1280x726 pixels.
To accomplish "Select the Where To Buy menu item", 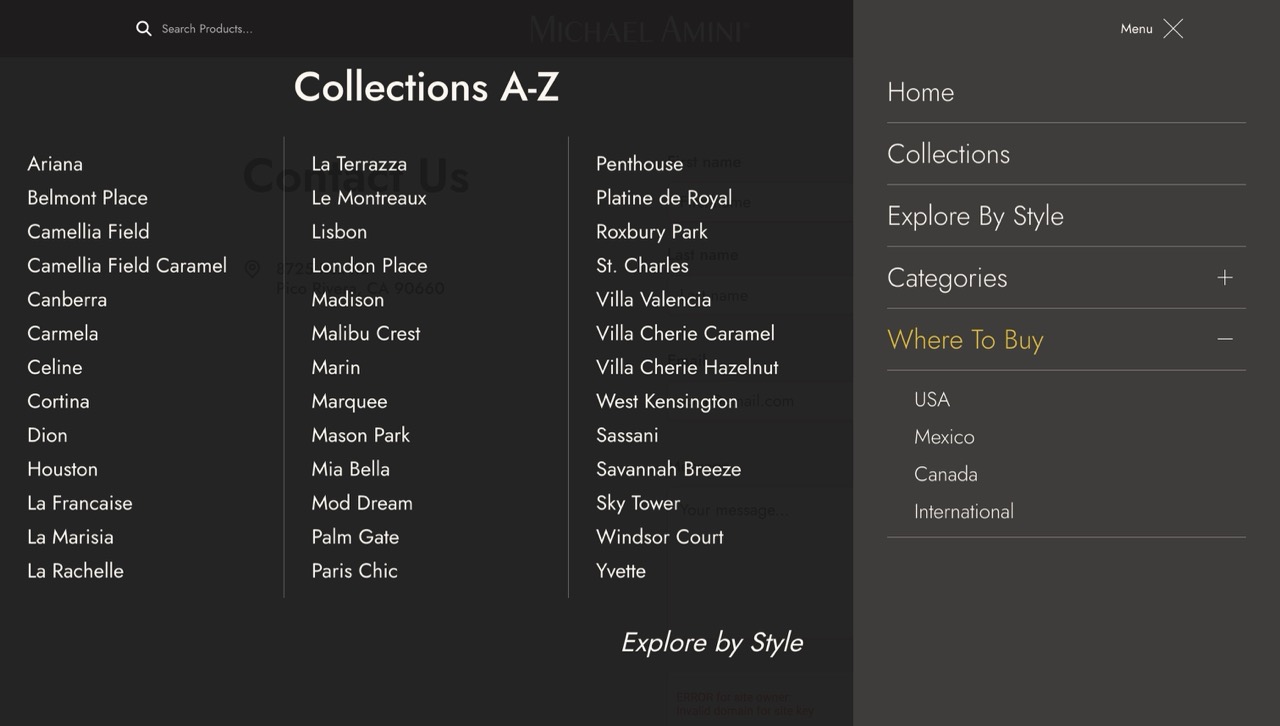I will coord(965,340).
